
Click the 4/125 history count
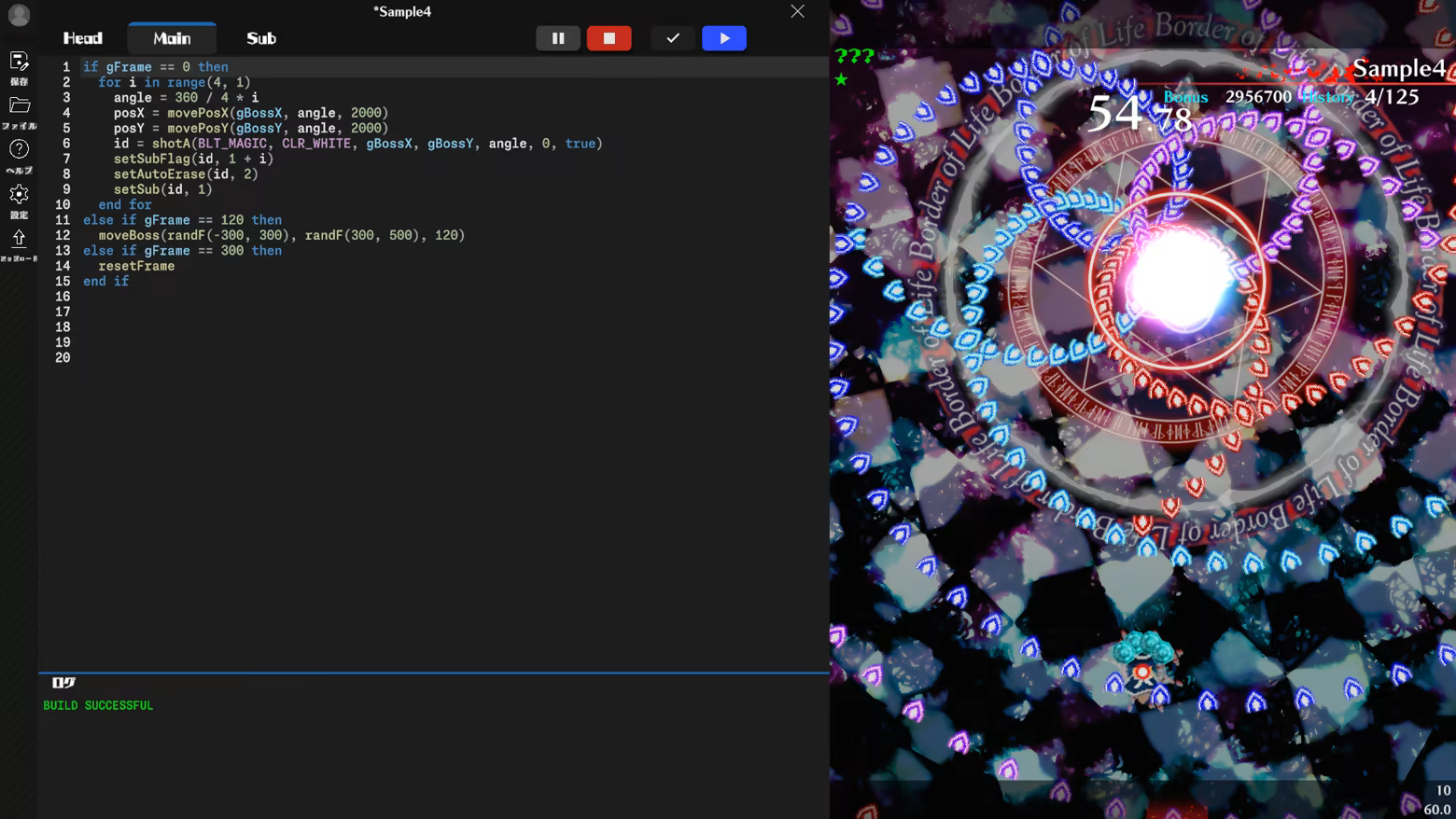1392,97
